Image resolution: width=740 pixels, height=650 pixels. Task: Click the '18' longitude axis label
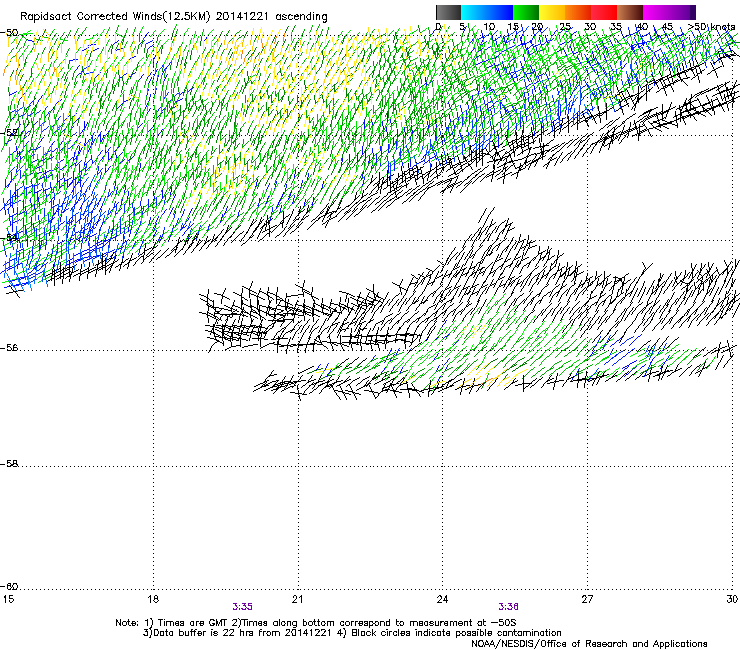(153, 599)
